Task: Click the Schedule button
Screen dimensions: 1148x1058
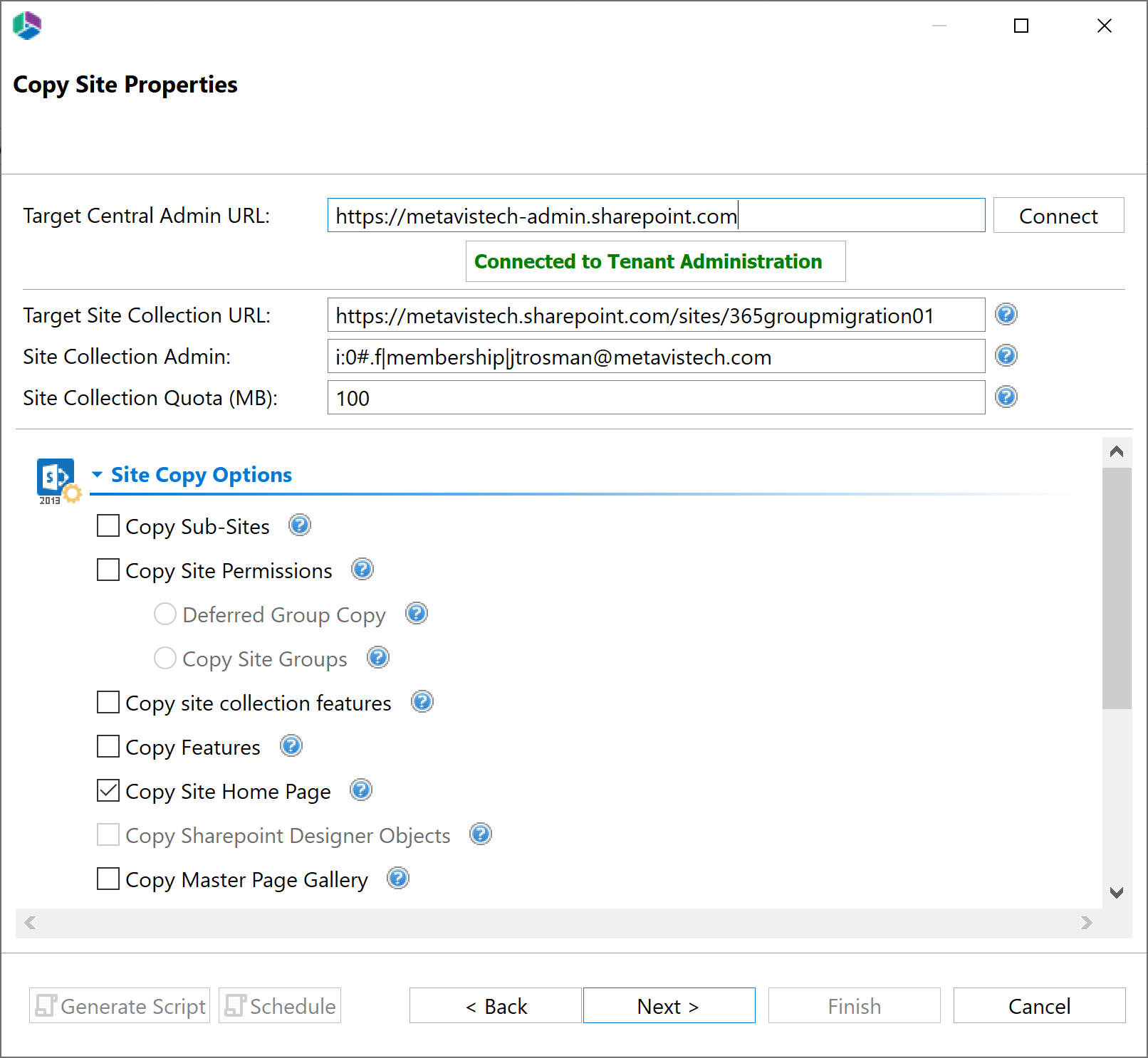Action: pyautogui.click(x=279, y=1005)
